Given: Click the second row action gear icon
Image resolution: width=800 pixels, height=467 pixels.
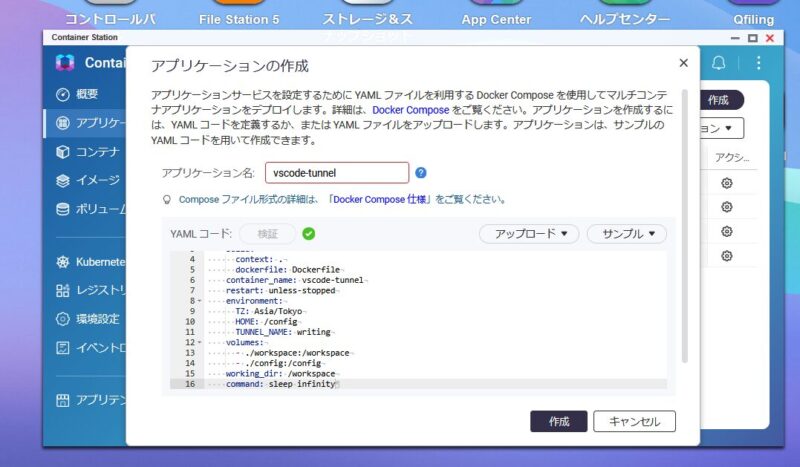Looking at the screenshot, I should click(x=727, y=207).
